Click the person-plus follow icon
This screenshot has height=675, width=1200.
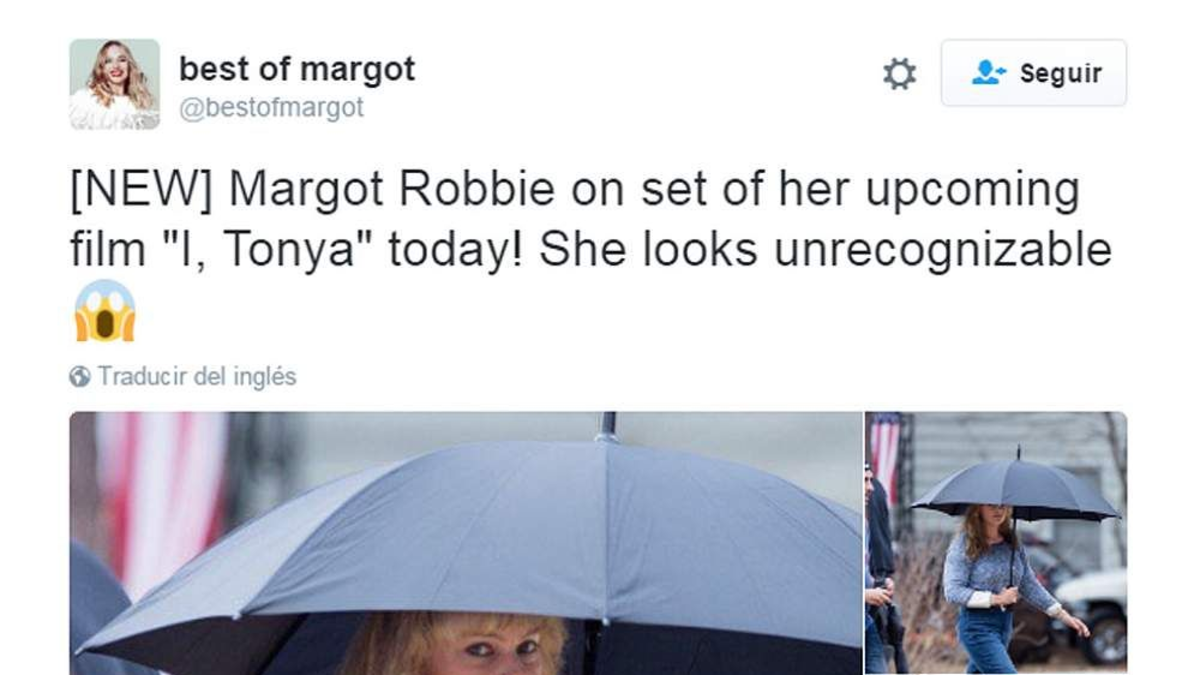[x=989, y=72]
